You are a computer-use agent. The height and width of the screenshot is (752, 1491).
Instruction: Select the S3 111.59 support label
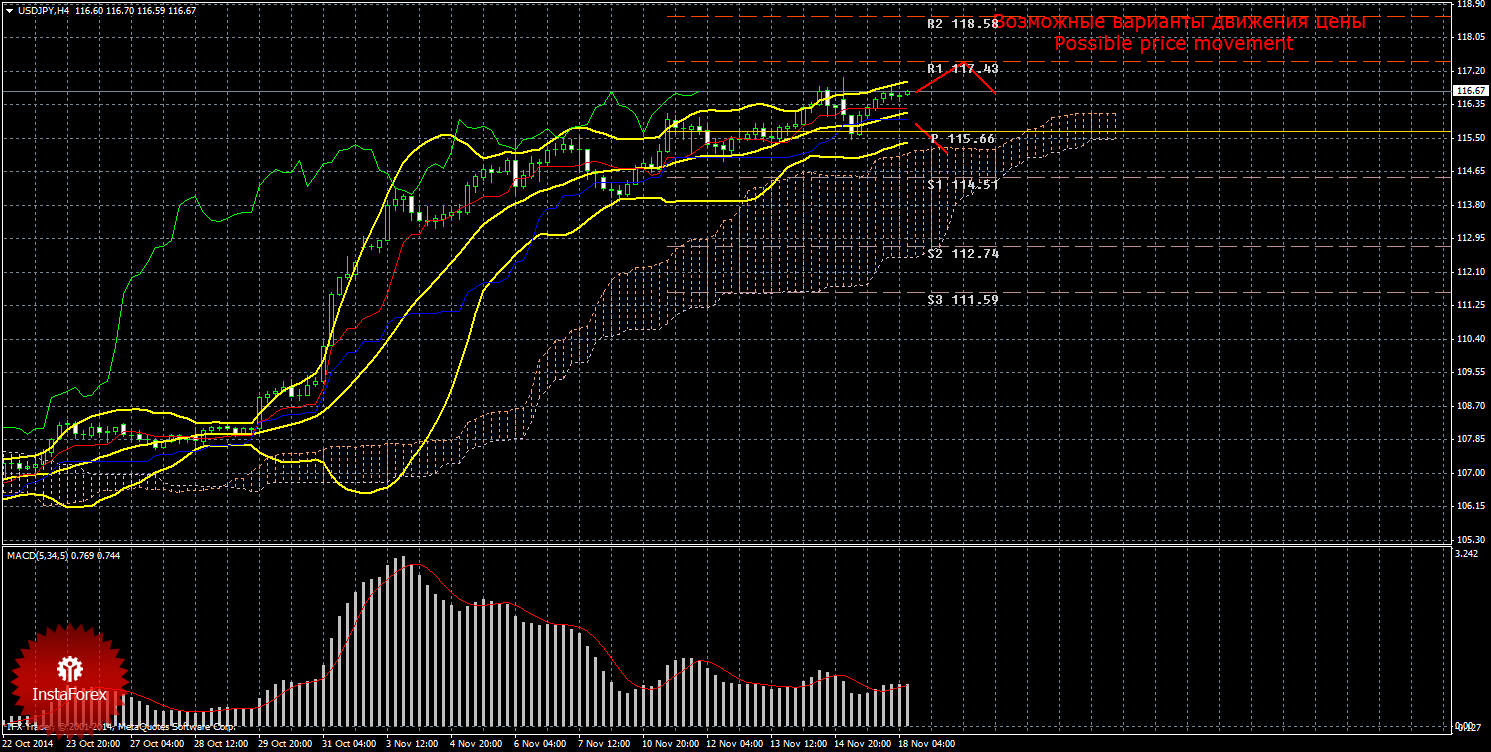point(962,299)
